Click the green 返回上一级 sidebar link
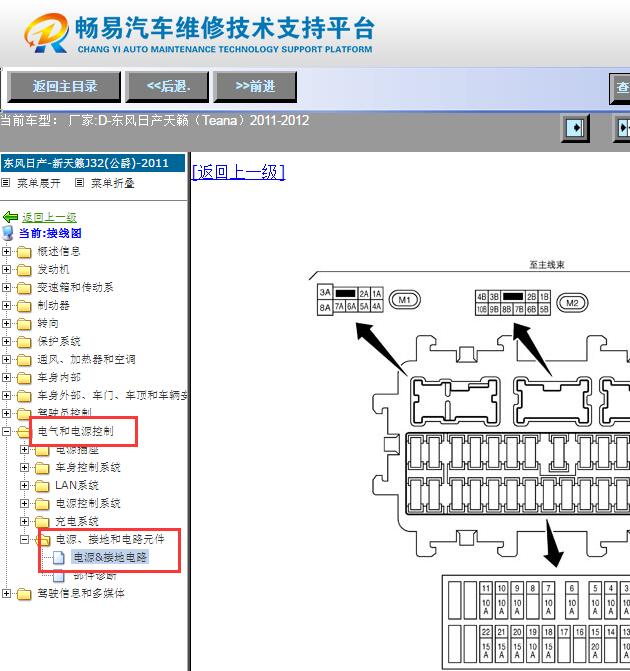This screenshot has width=630, height=671. (49, 217)
